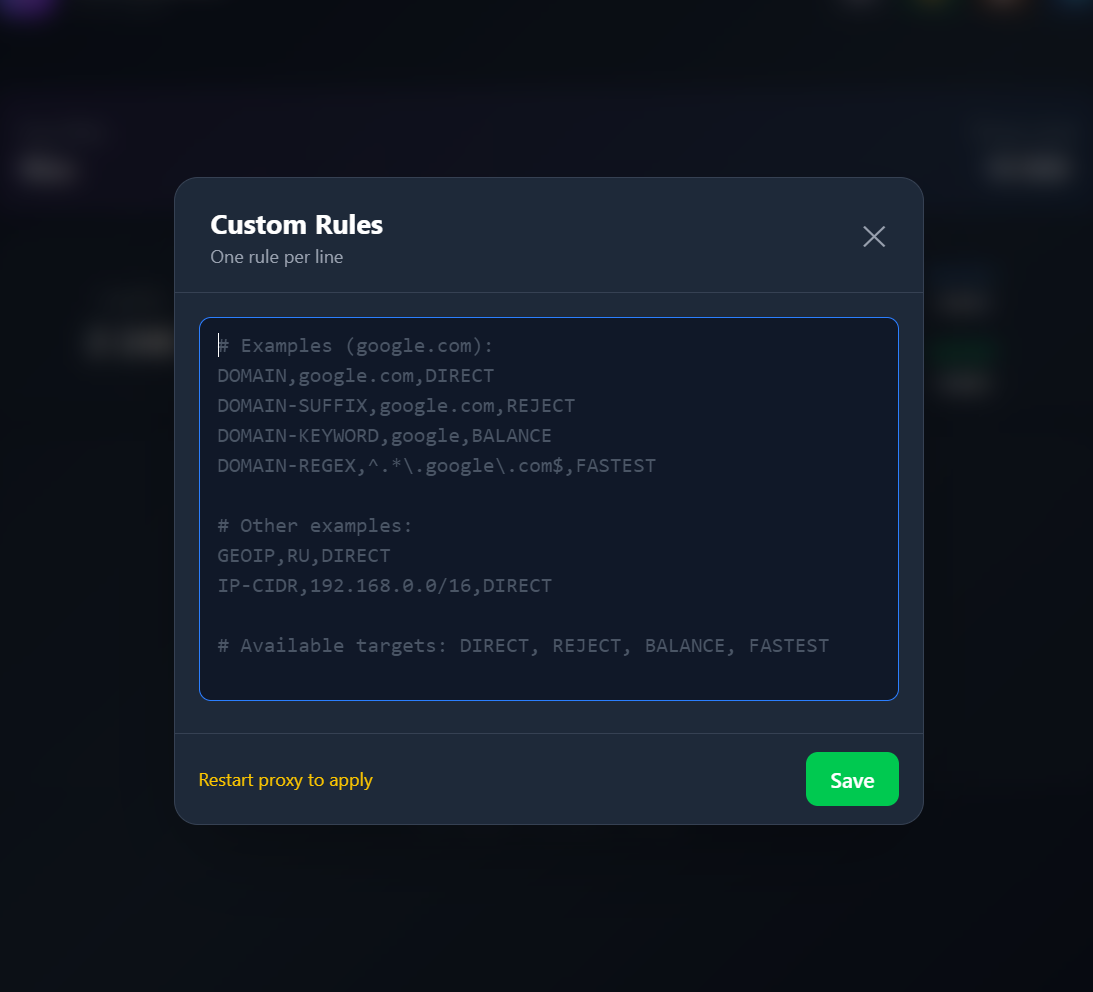Click the DOMAIN-SUFFIX,google.com,REJECT example line
1093x992 pixels.
pyautogui.click(x=396, y=406)
